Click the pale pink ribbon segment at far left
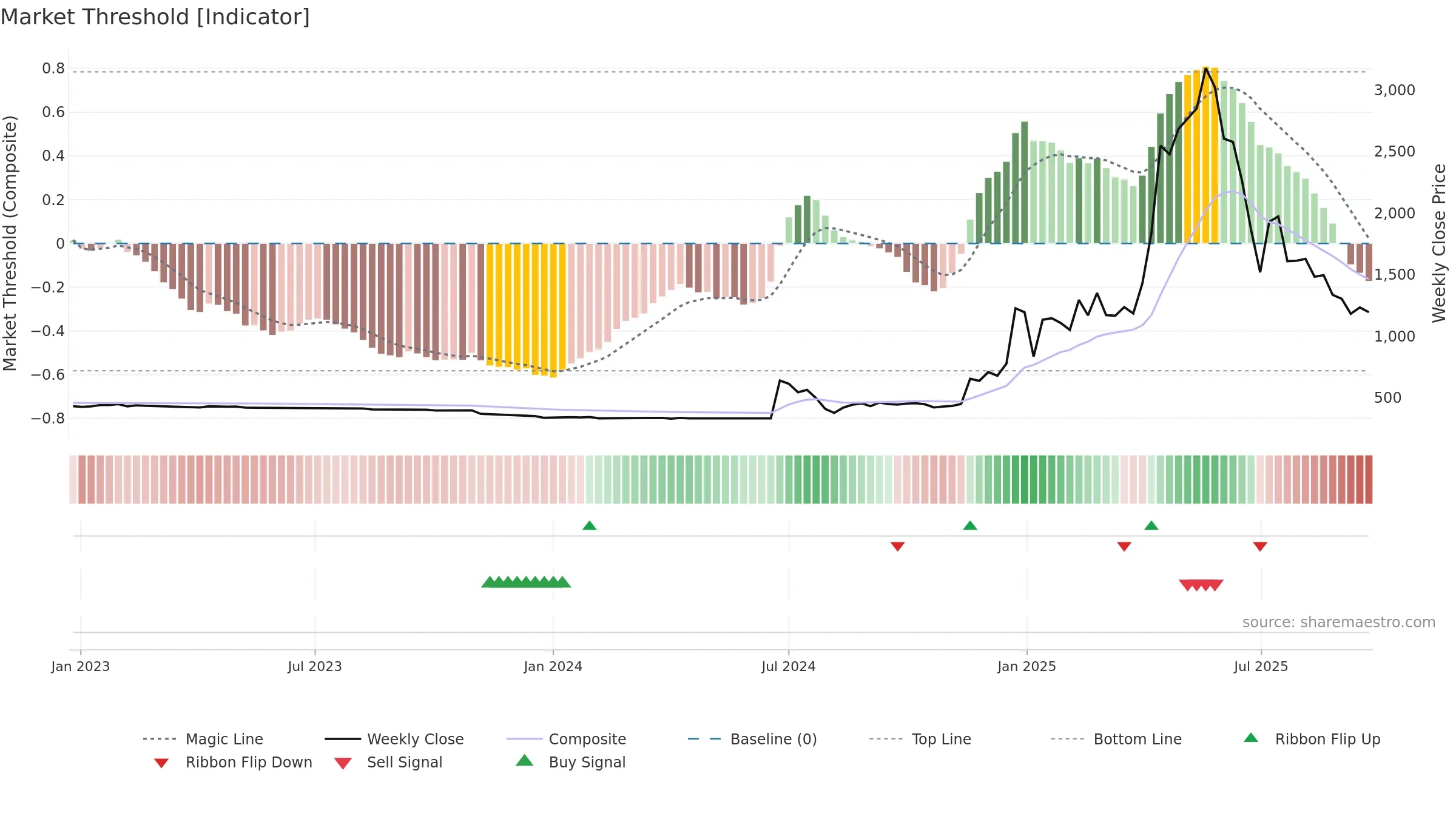 tap(73, 479)
